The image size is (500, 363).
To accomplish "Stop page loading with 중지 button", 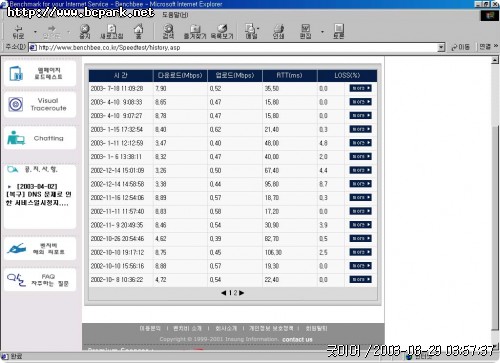I will (85, 32).
